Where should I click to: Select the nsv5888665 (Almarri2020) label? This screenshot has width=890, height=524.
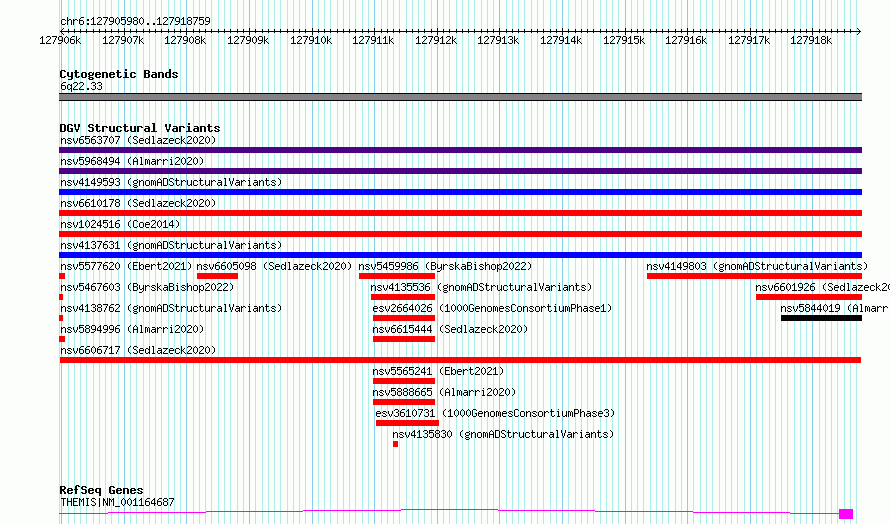pyautogui.click(x=444, y=392)
